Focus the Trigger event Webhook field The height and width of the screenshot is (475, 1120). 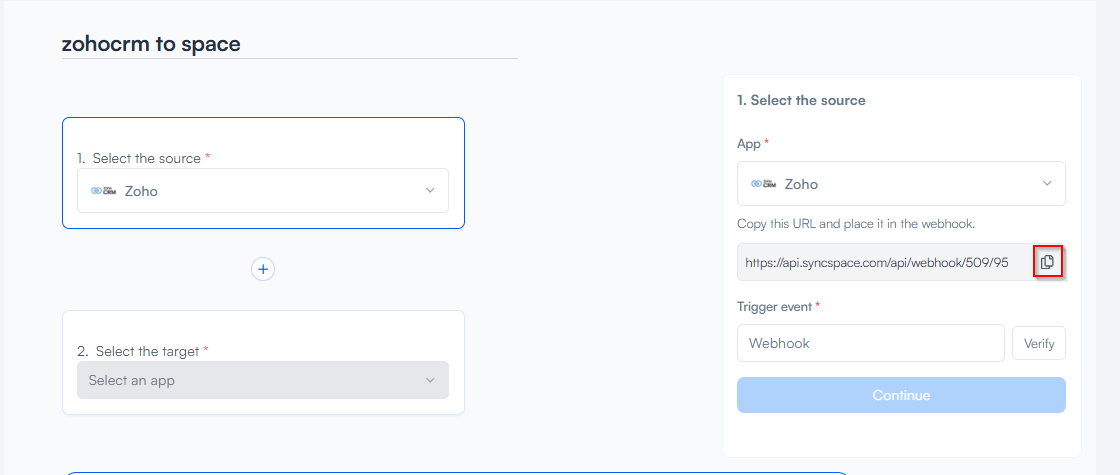click(x=870, y=343)
